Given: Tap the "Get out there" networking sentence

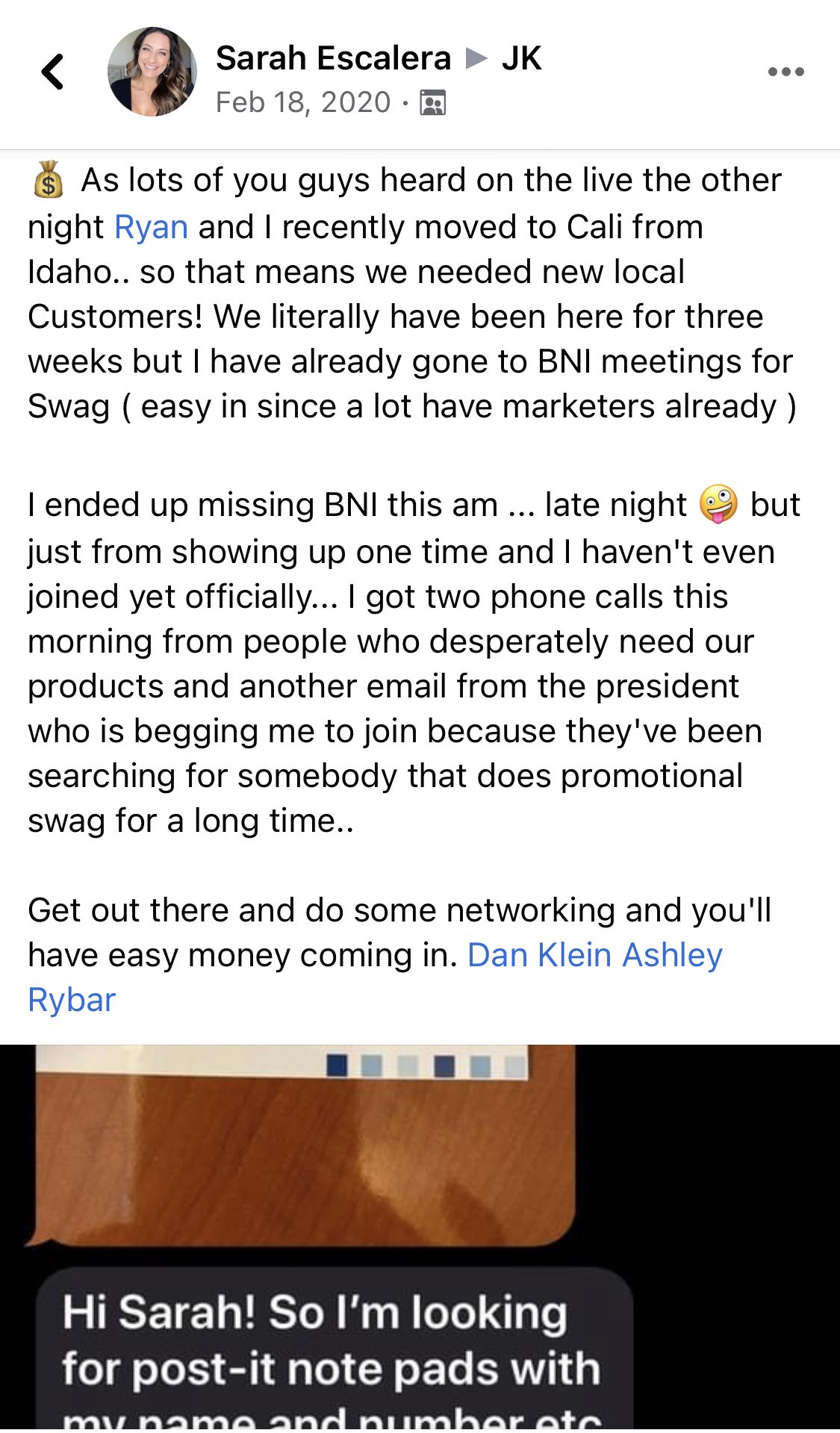Looking at the screenshot, I should 399,910.
